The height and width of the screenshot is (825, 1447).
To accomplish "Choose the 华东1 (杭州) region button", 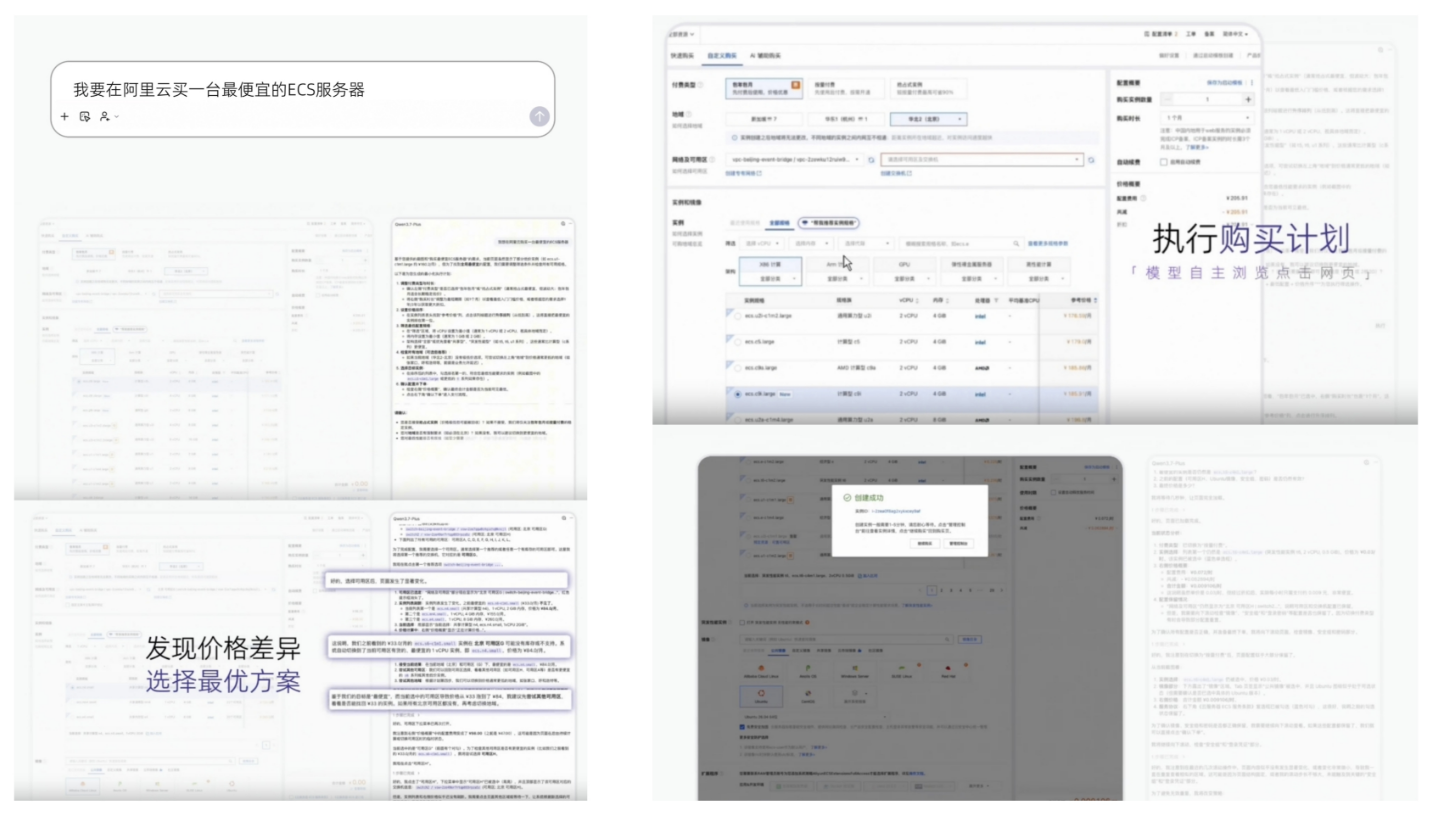I will (847, 119).
